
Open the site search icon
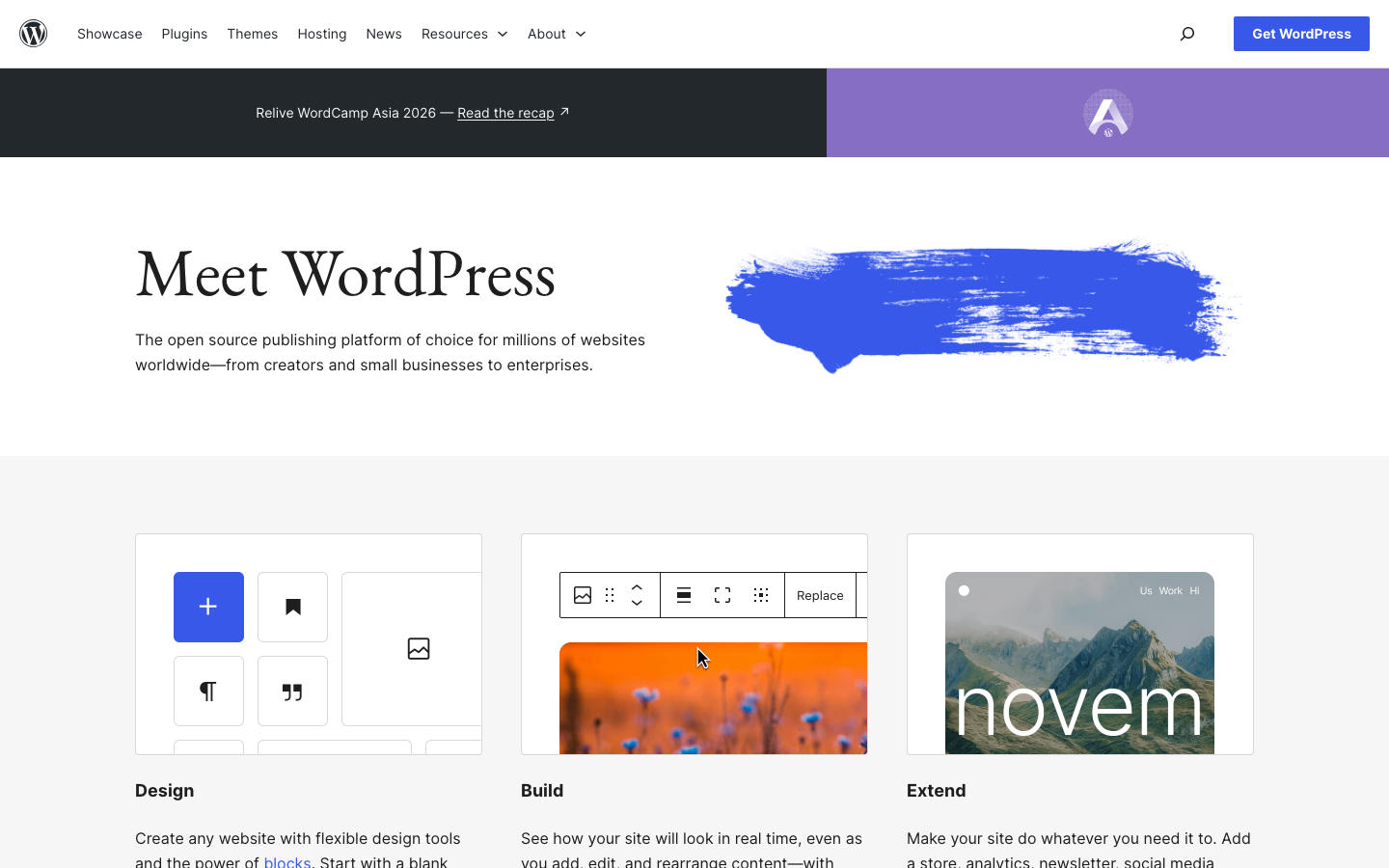tap(1186, 33)
